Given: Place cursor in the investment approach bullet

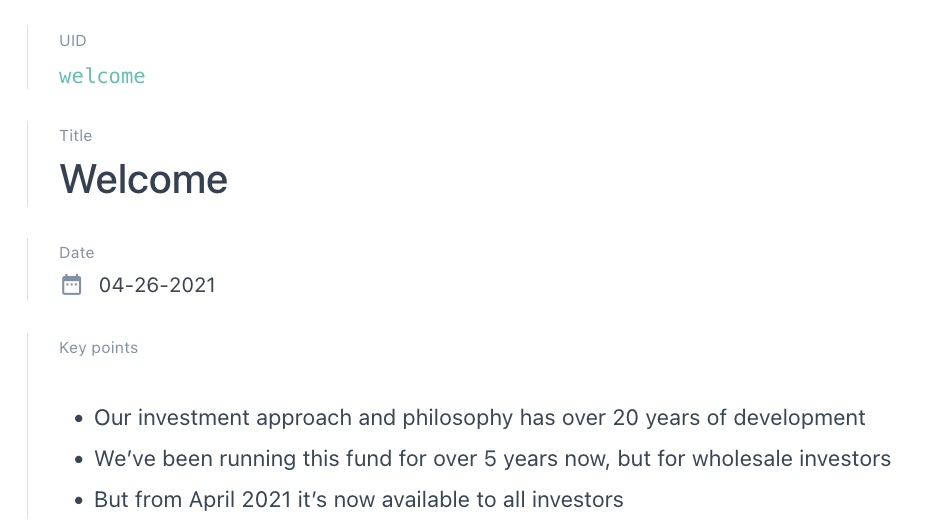Looking at the screenshot, I should [x=479, y=418].
